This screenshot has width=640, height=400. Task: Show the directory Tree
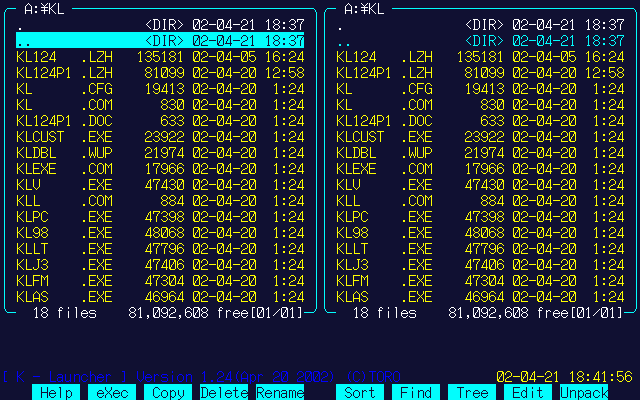[471, 393]
